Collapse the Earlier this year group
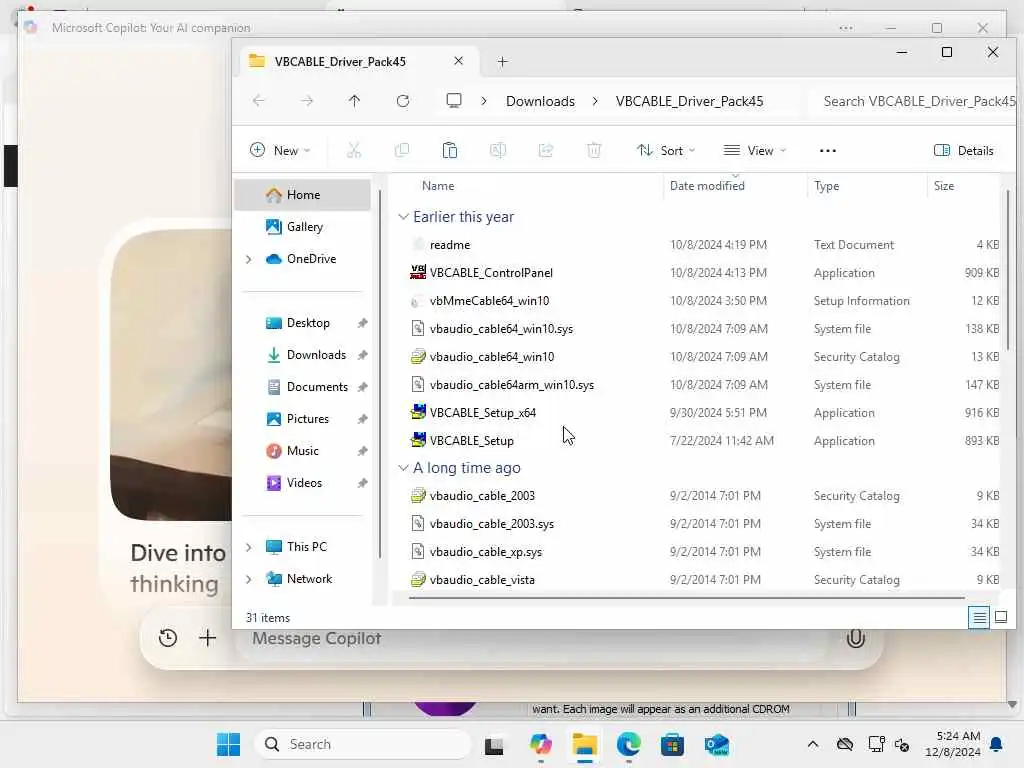Screen dimensions: 1024x768 (404, 217)
